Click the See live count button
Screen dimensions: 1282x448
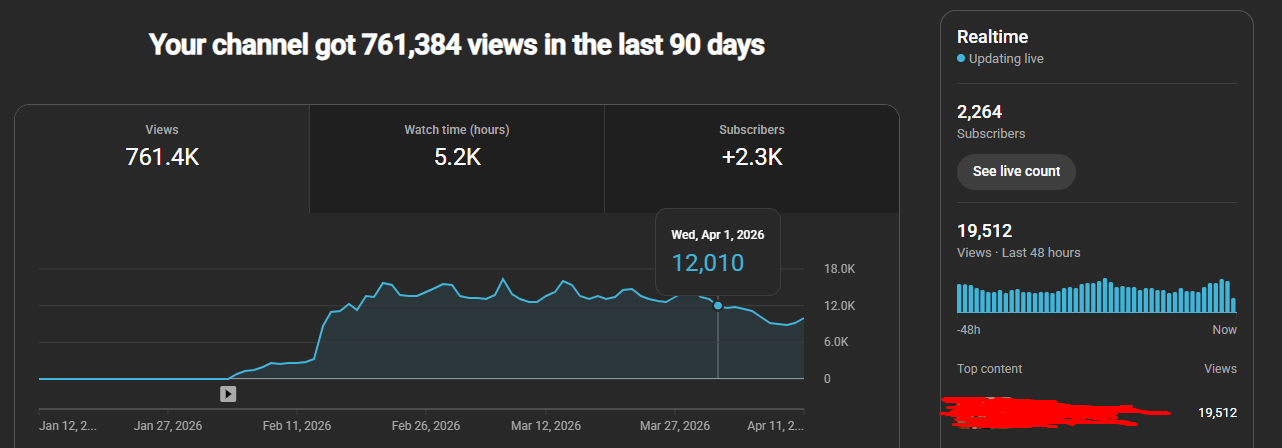[1016, 171]
